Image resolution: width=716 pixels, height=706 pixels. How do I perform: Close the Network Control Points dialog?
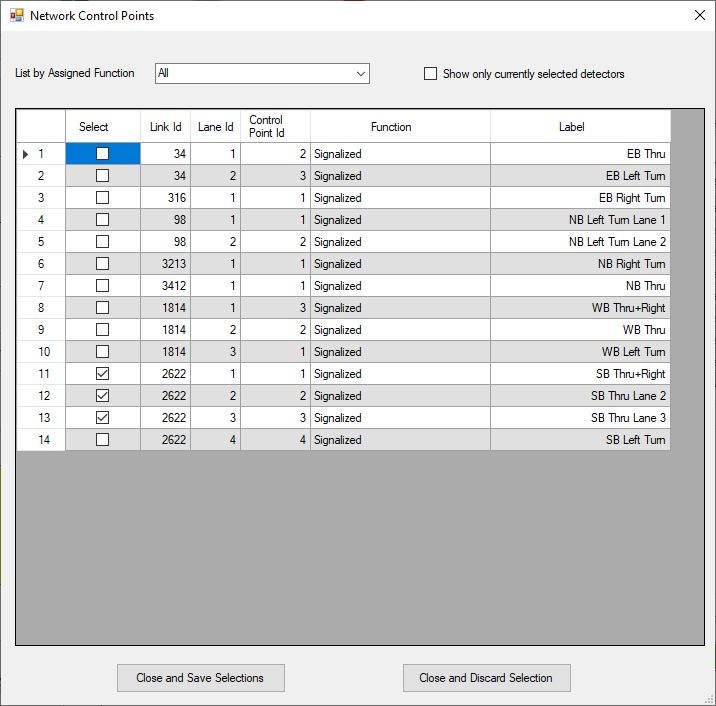click(x=700, y=16)
